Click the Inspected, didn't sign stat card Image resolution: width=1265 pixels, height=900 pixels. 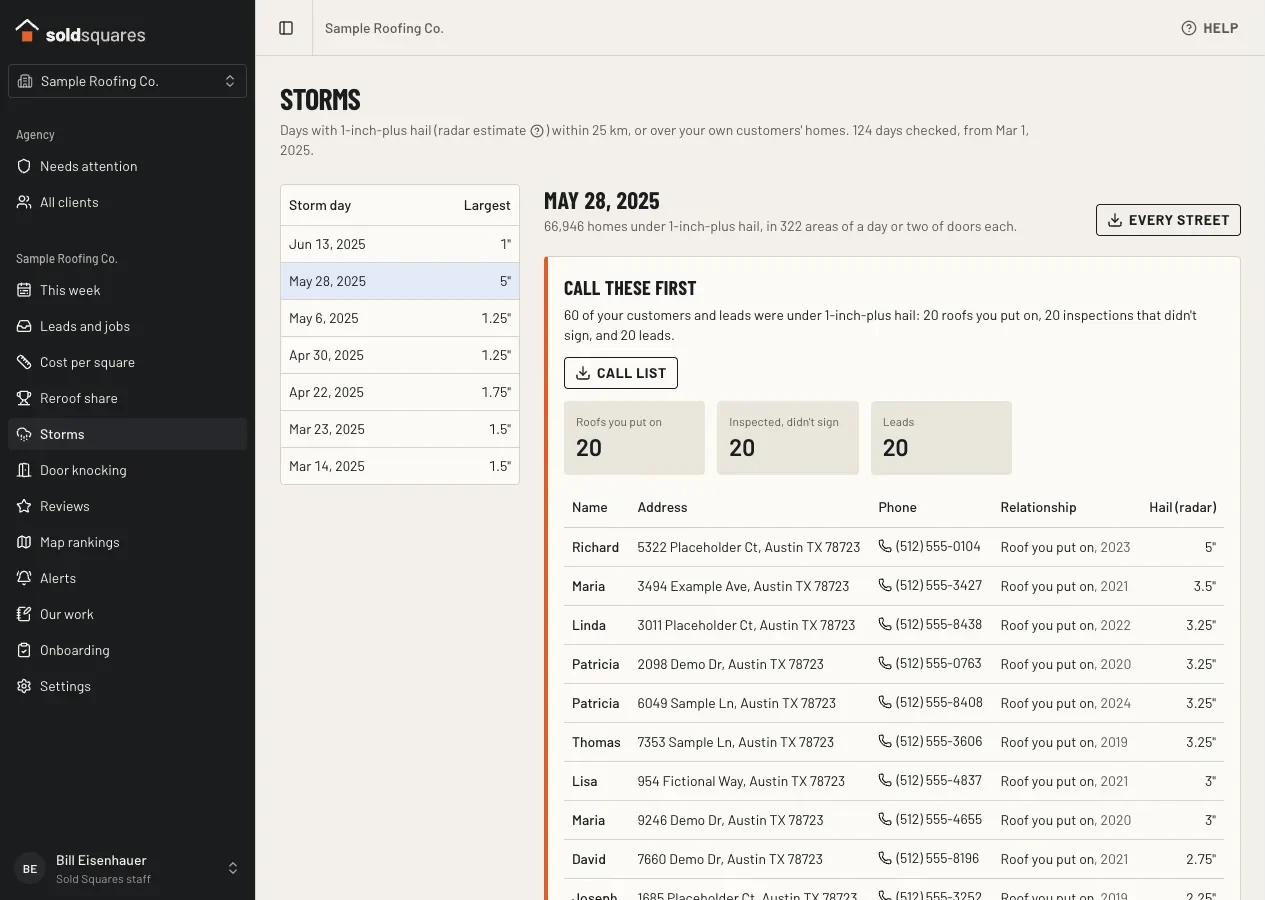788,438
